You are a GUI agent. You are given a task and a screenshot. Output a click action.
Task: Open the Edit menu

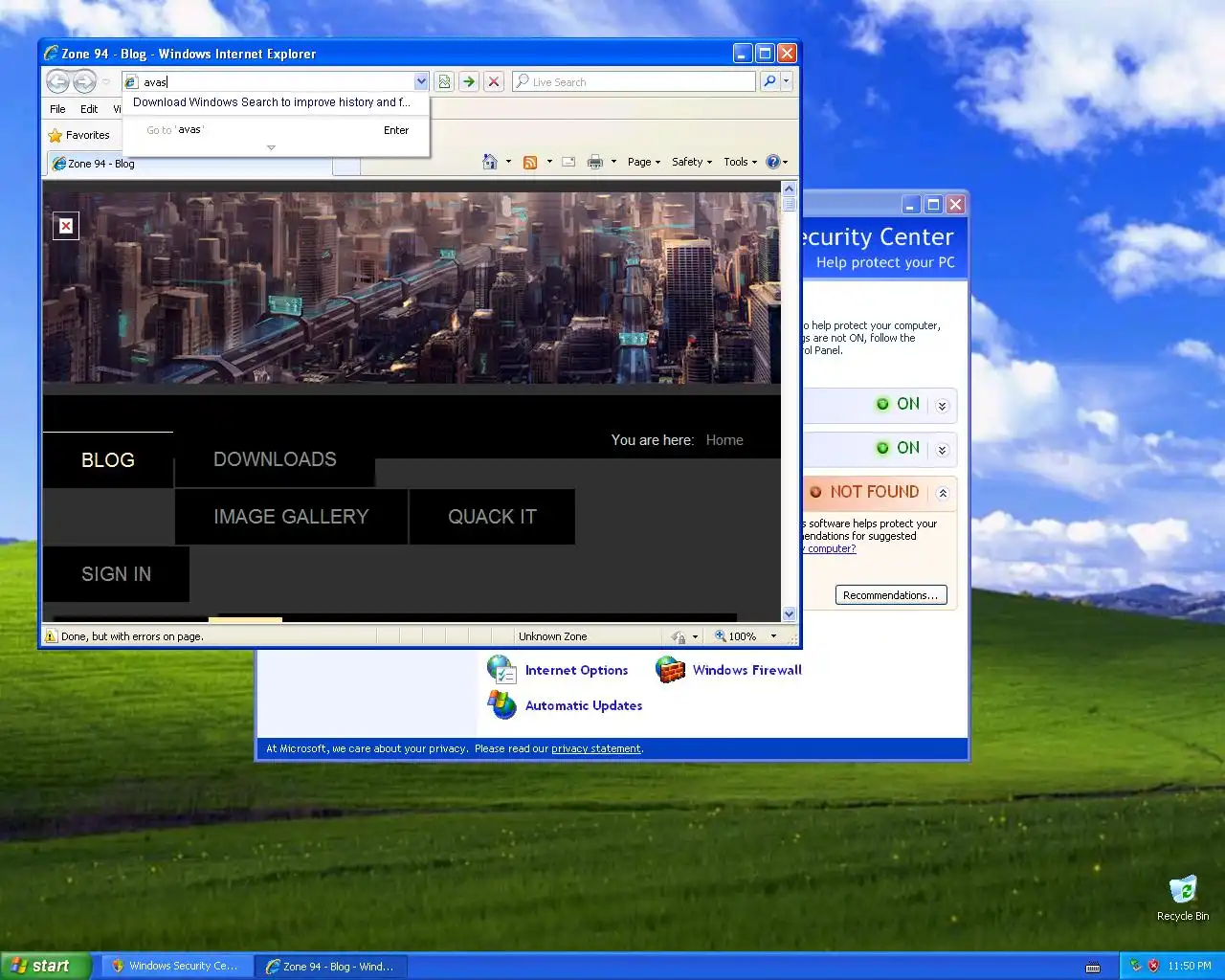pyautogui.click(x=89, y=109)
